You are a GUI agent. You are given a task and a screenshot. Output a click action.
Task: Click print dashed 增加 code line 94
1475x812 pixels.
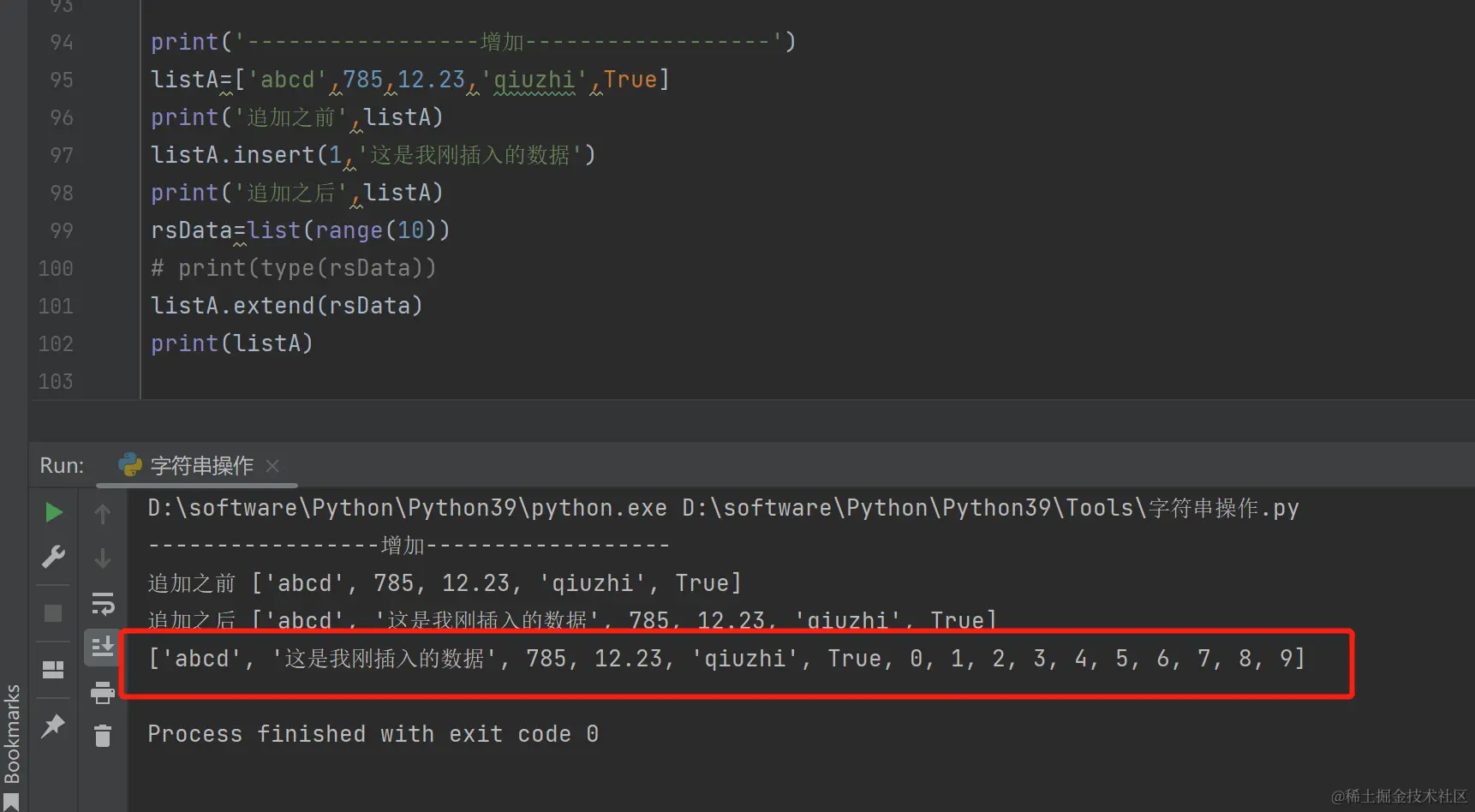[473, 42]
